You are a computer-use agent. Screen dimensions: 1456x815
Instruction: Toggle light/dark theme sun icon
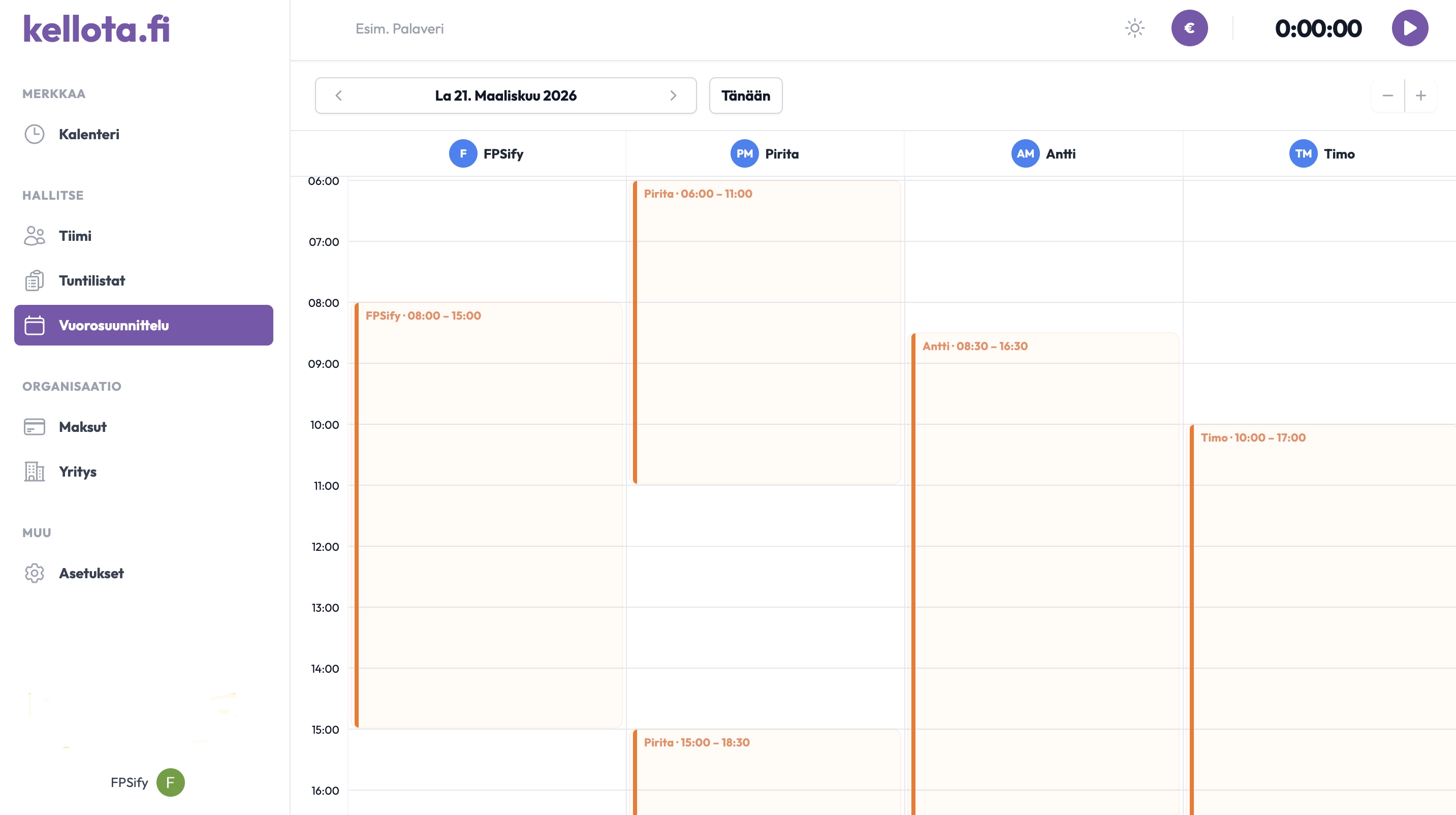click(x=1134, y=28)
